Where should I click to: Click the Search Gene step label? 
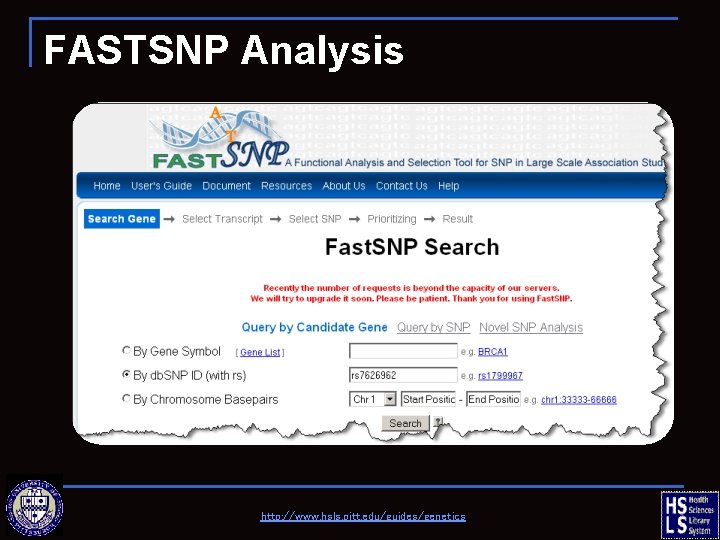coord(122,219)
